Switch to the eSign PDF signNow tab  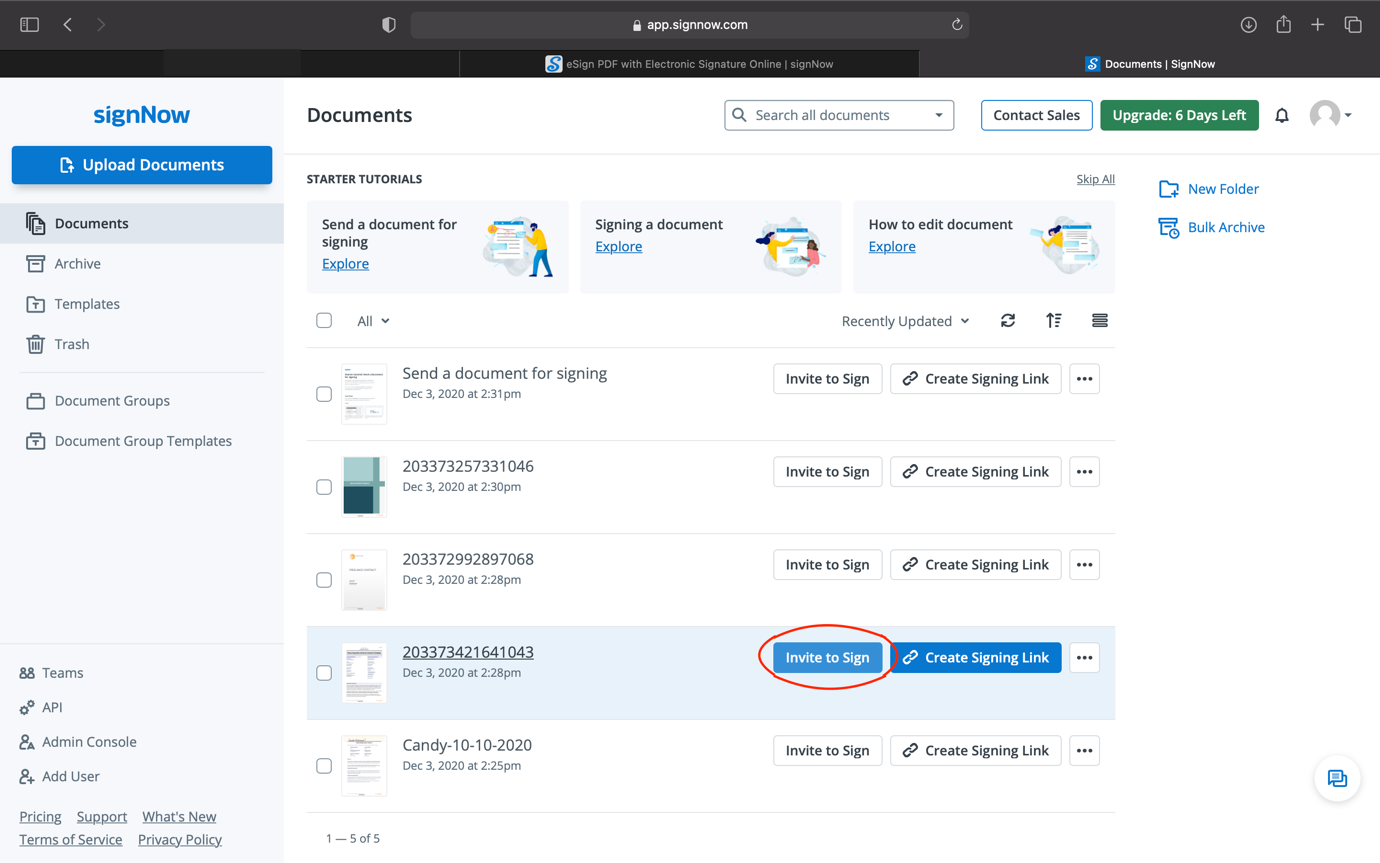(689, 64)
